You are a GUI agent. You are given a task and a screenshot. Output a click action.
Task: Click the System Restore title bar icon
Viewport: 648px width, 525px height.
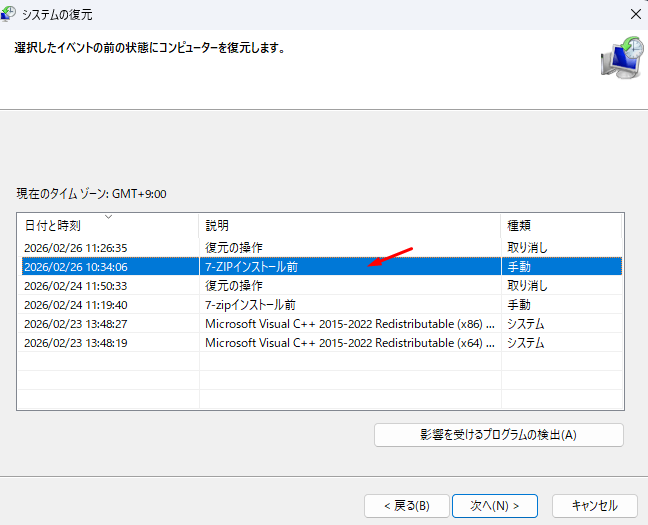click(14, 14)
